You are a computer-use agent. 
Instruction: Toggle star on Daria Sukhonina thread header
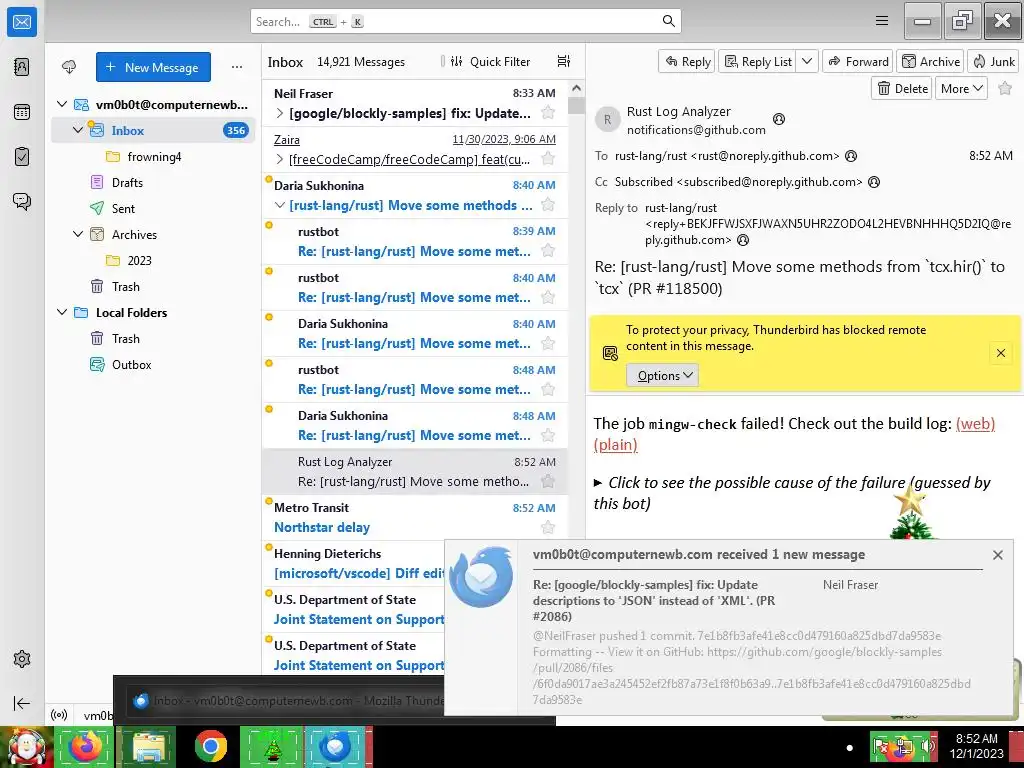tap(548, 205)
